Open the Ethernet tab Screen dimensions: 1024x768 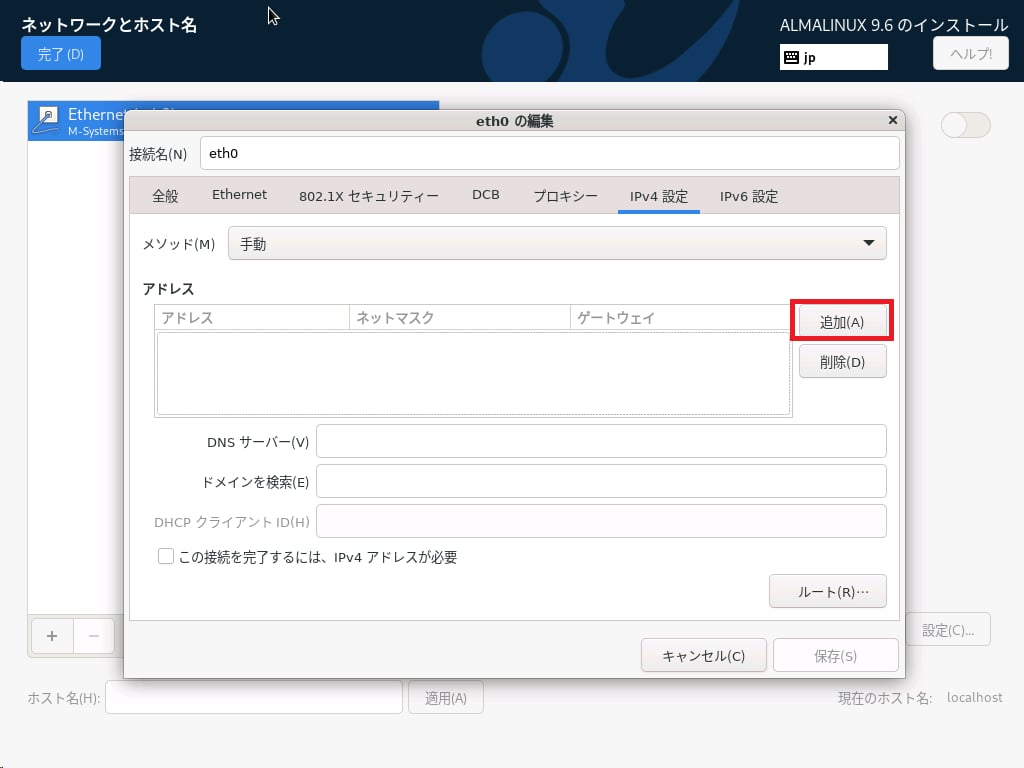point(239,195)
